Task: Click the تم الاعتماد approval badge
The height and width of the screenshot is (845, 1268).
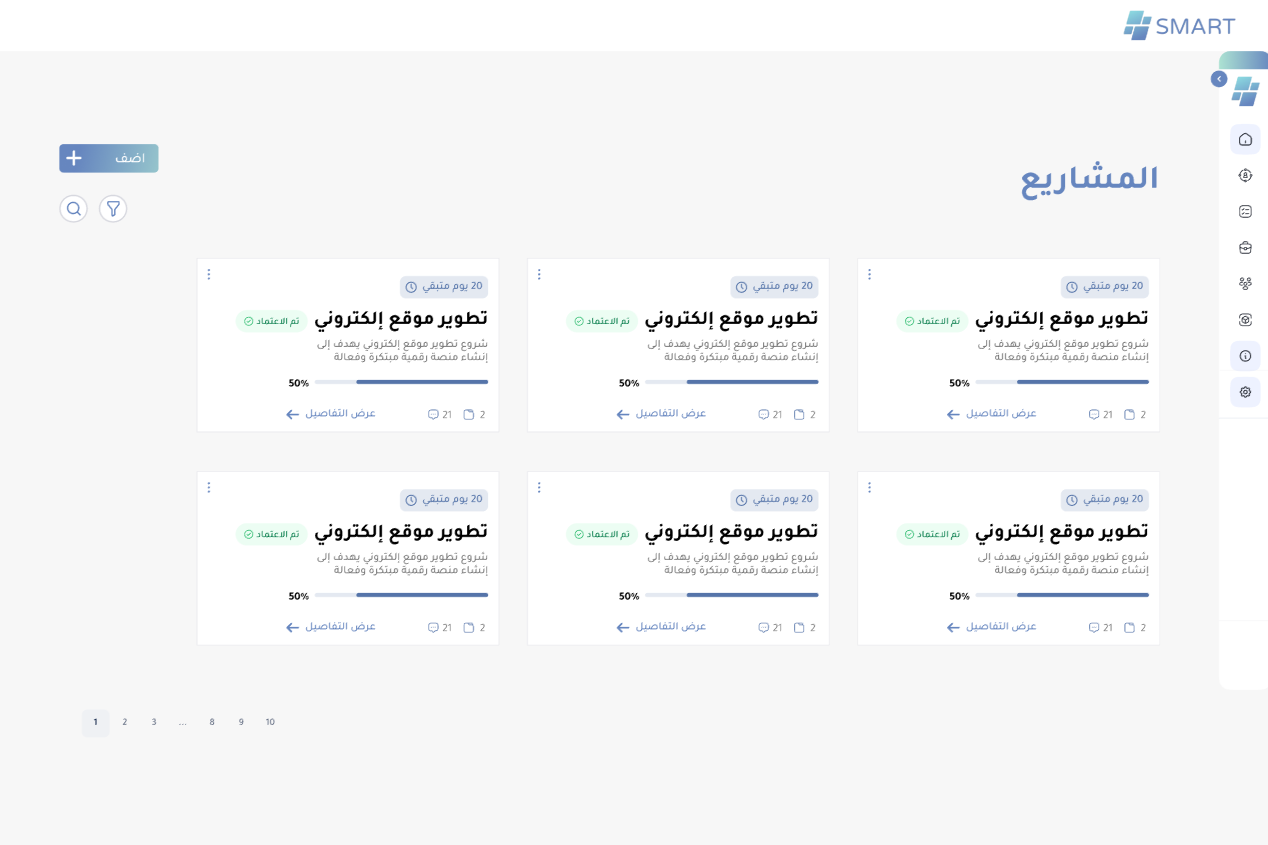Action: [x=931, y=321]
